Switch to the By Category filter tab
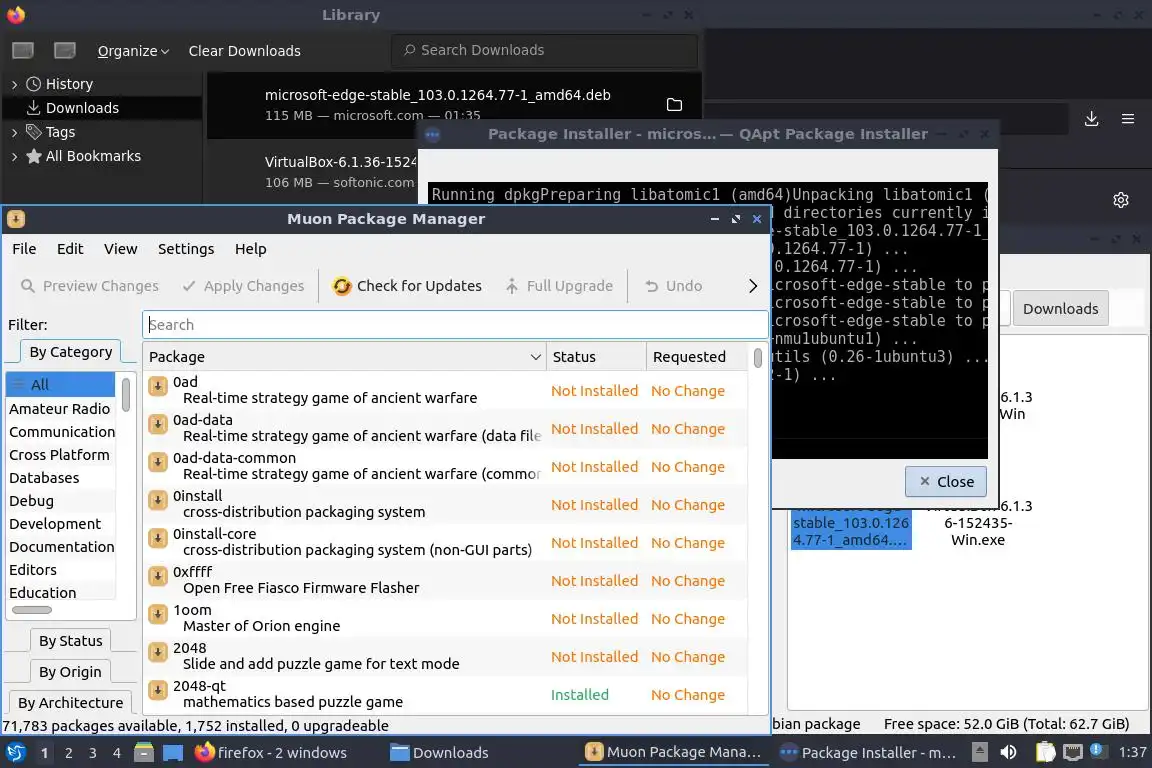 [x=71, y=352]
